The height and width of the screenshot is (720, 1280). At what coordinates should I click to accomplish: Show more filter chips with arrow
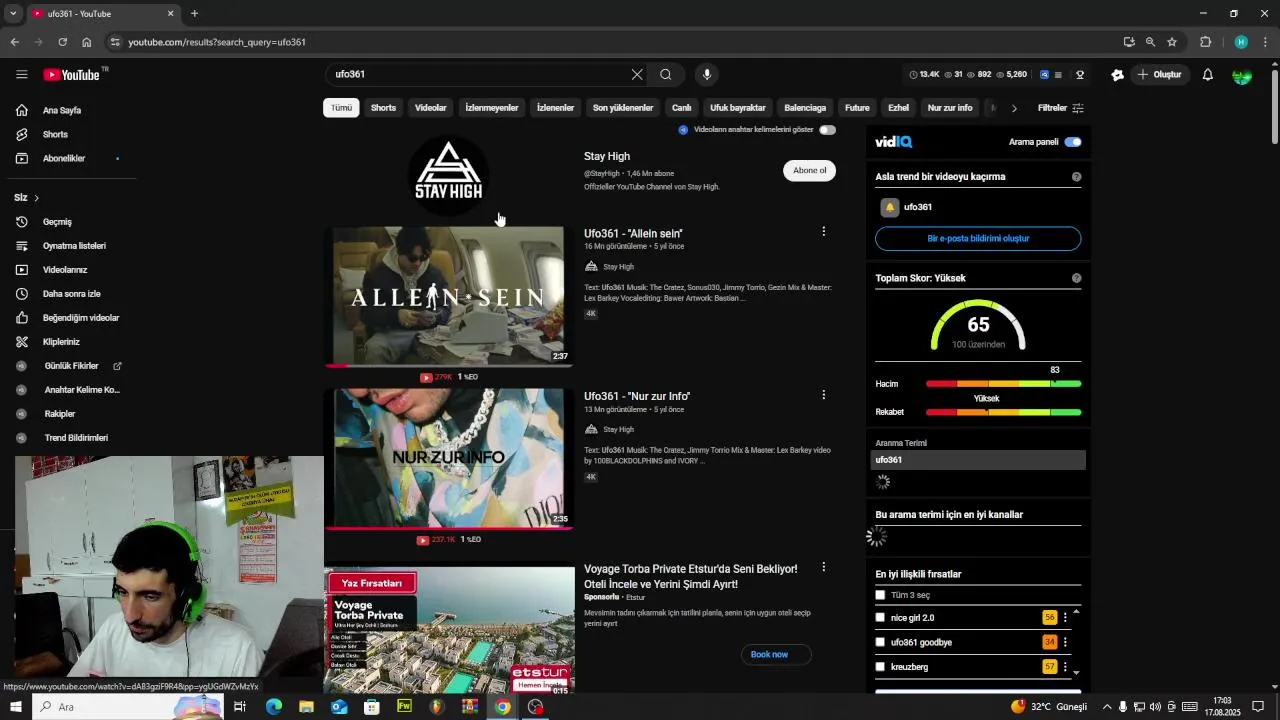point(1014,108)
